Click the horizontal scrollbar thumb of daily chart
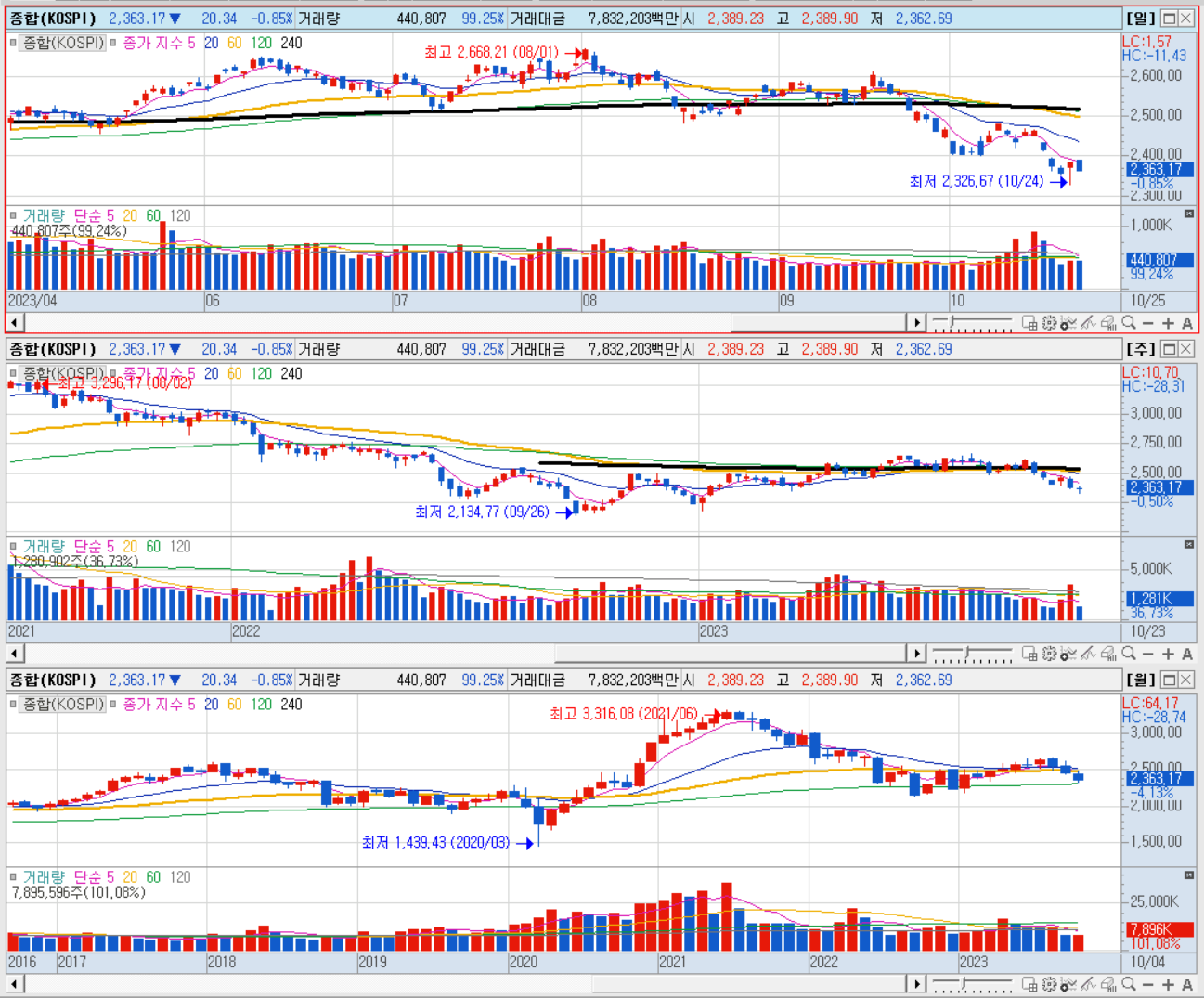Viewport: 1204px width, 998px height. click(820, 323)
